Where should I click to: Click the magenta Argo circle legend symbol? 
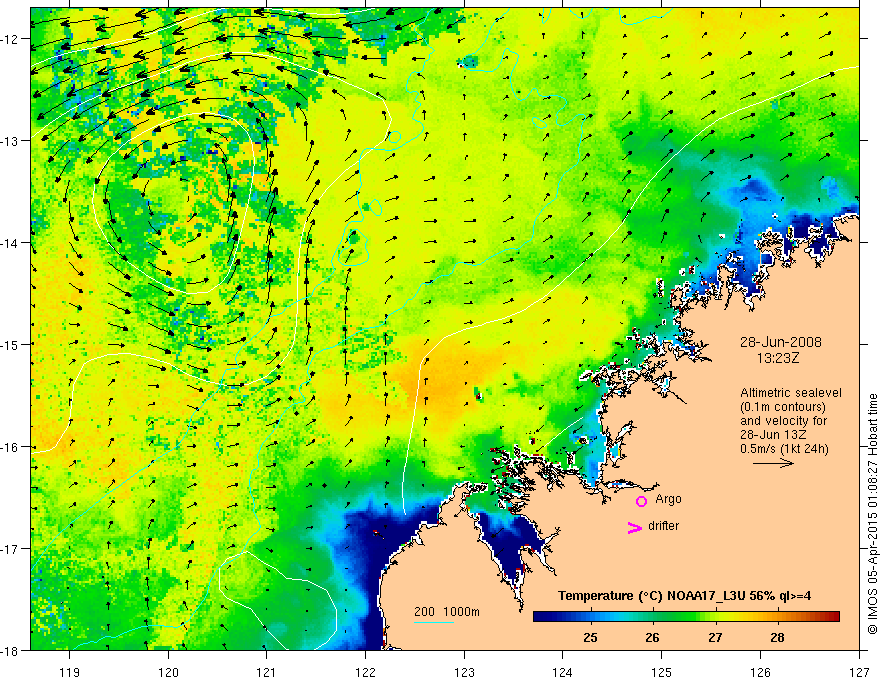pyautogui.click(x=641, y=501)
